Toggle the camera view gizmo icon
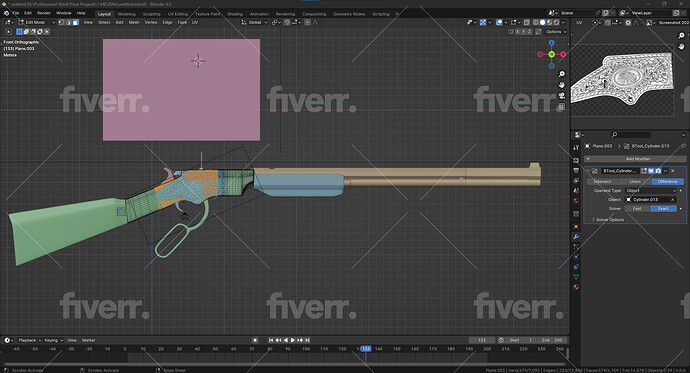The image size is (690, 373). tap(562, 96)
